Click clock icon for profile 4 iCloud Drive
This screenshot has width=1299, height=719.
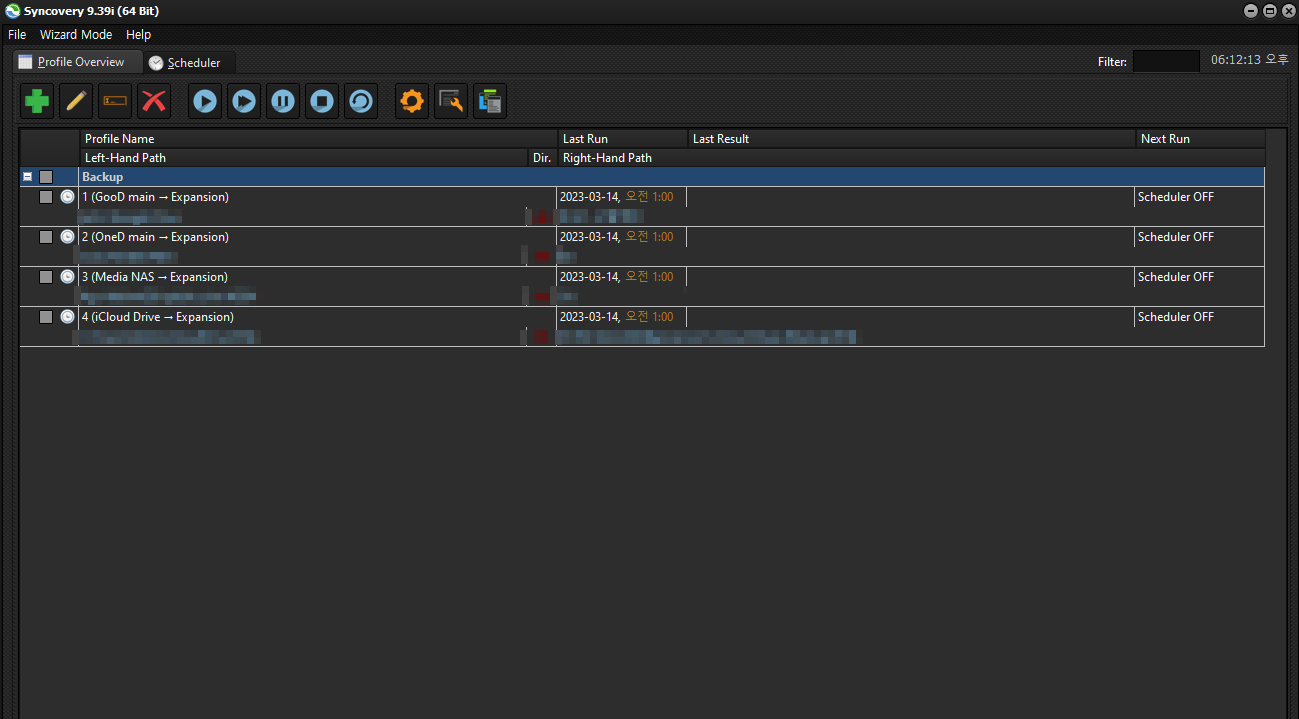67,317
